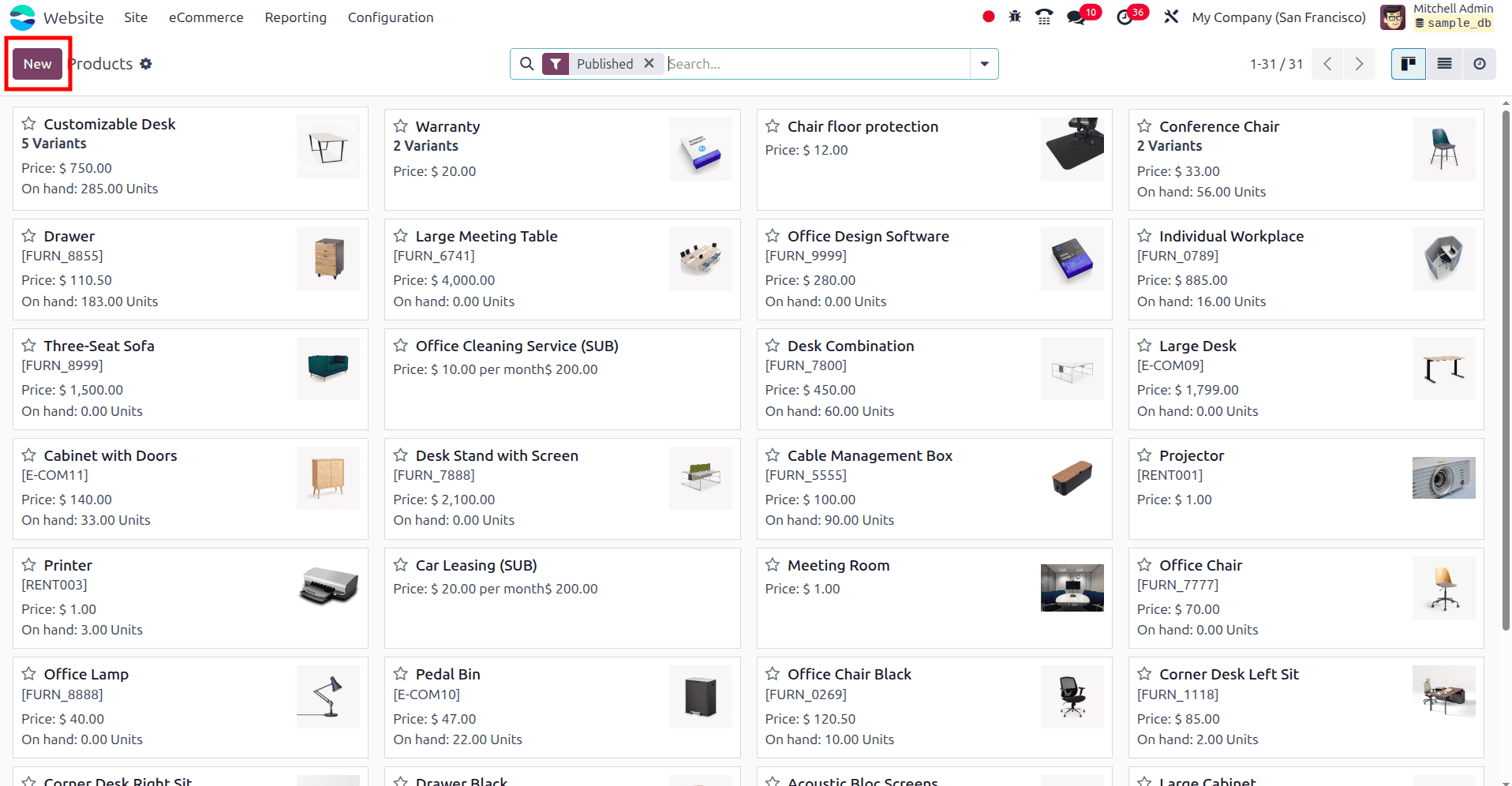
Task: Star the Drawer product
Action: point(29,236)
